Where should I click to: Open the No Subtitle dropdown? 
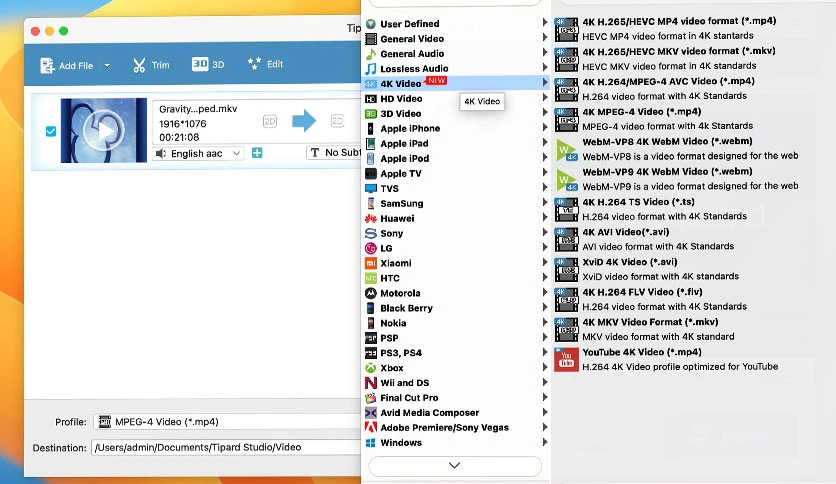pos(334,153)
